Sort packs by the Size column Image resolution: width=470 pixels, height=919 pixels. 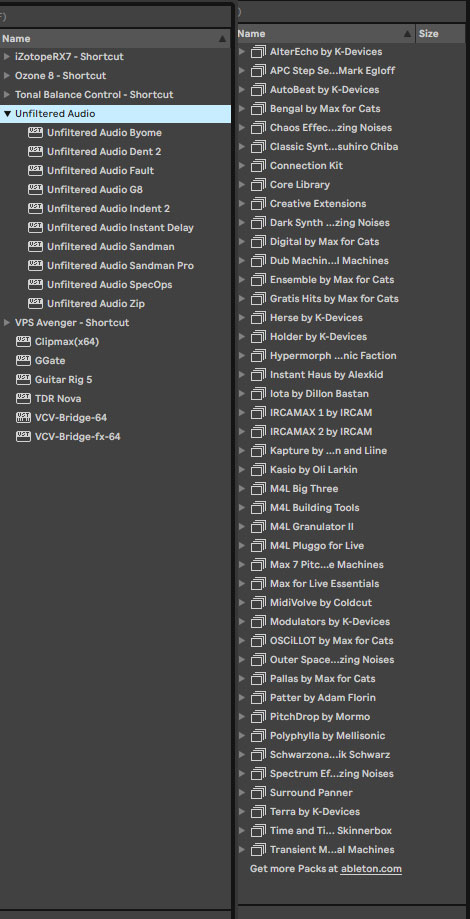click(x=443, y=34)
